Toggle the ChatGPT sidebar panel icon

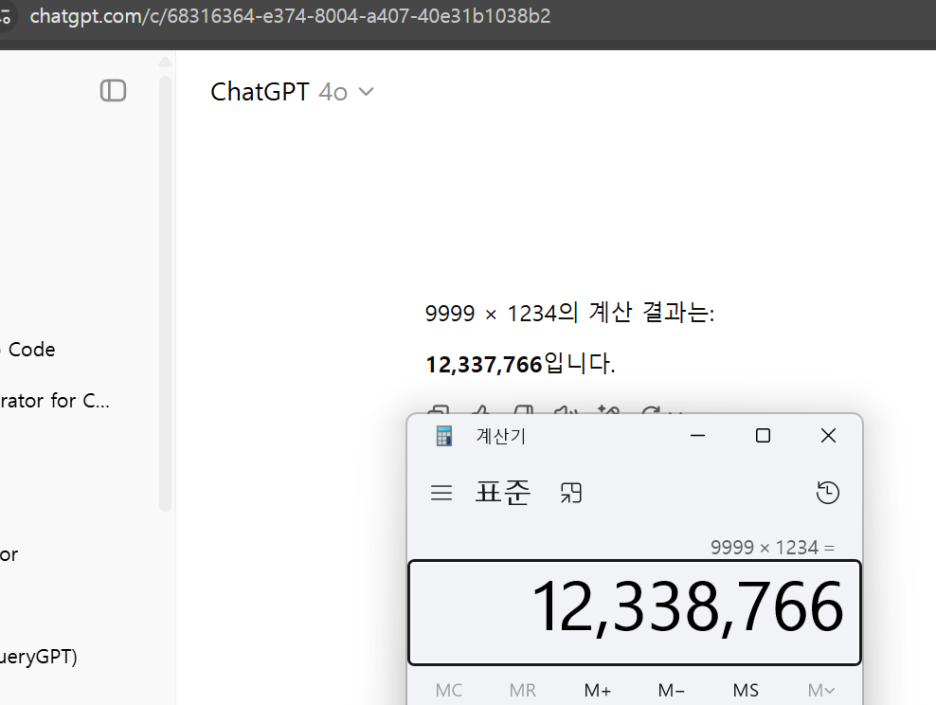click(x=113, y=91)
